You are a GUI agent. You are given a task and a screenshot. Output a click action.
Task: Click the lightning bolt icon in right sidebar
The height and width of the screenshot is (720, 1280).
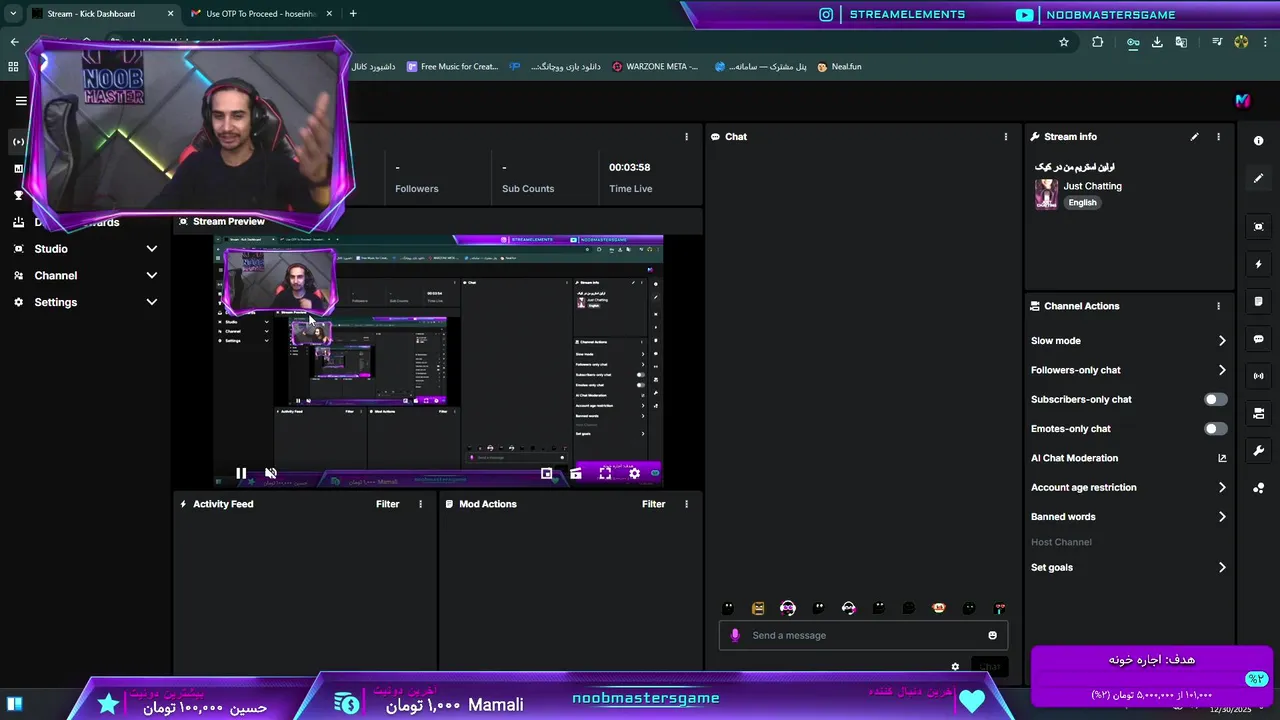pyautogui.click(x=1258, y=264)
